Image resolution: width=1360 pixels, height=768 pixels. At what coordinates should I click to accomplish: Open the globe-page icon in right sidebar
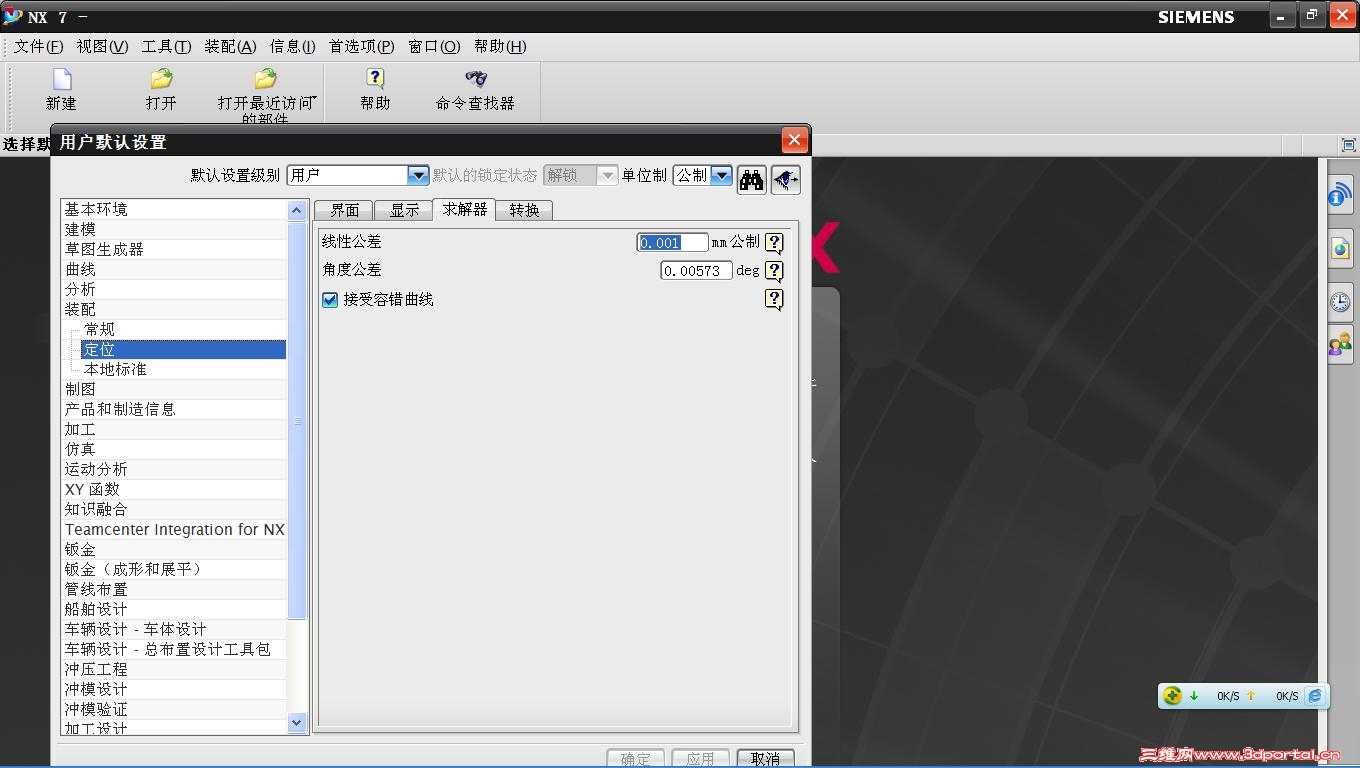point(1340,248)
